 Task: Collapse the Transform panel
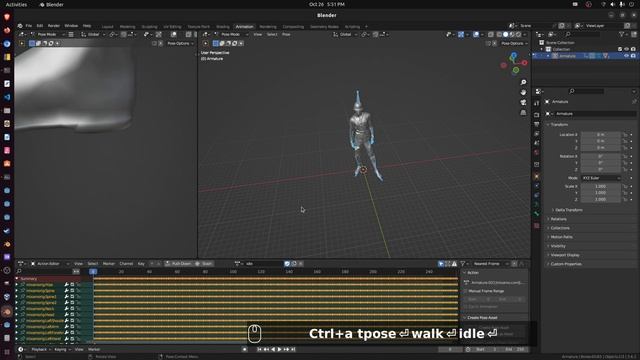[x=559, y=124]
